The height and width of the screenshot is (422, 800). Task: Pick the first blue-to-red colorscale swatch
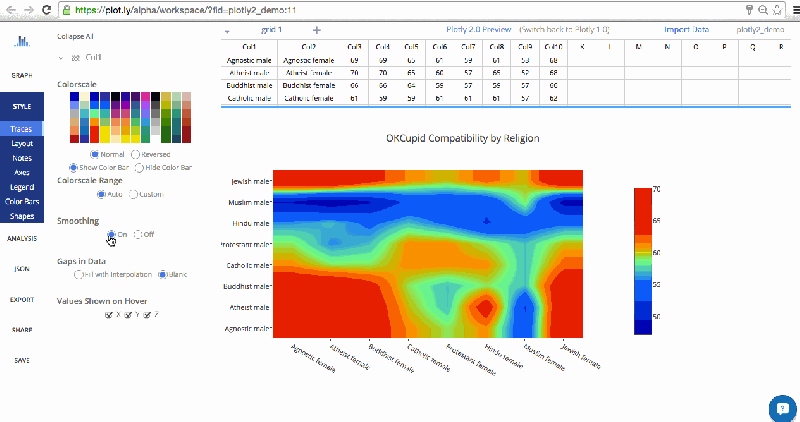[x=74, y=117]
